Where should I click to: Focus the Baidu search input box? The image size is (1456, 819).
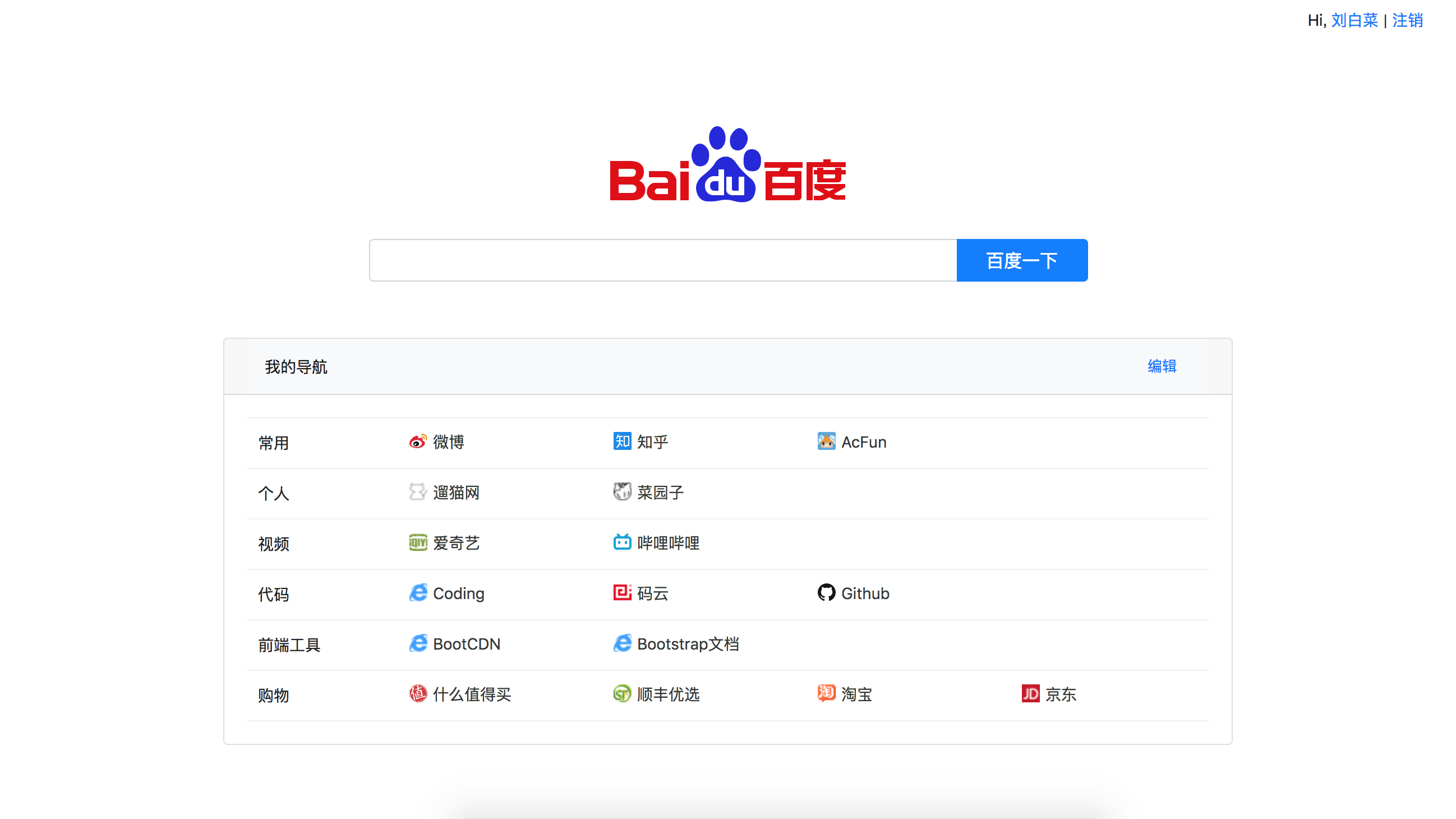(662, 260)
